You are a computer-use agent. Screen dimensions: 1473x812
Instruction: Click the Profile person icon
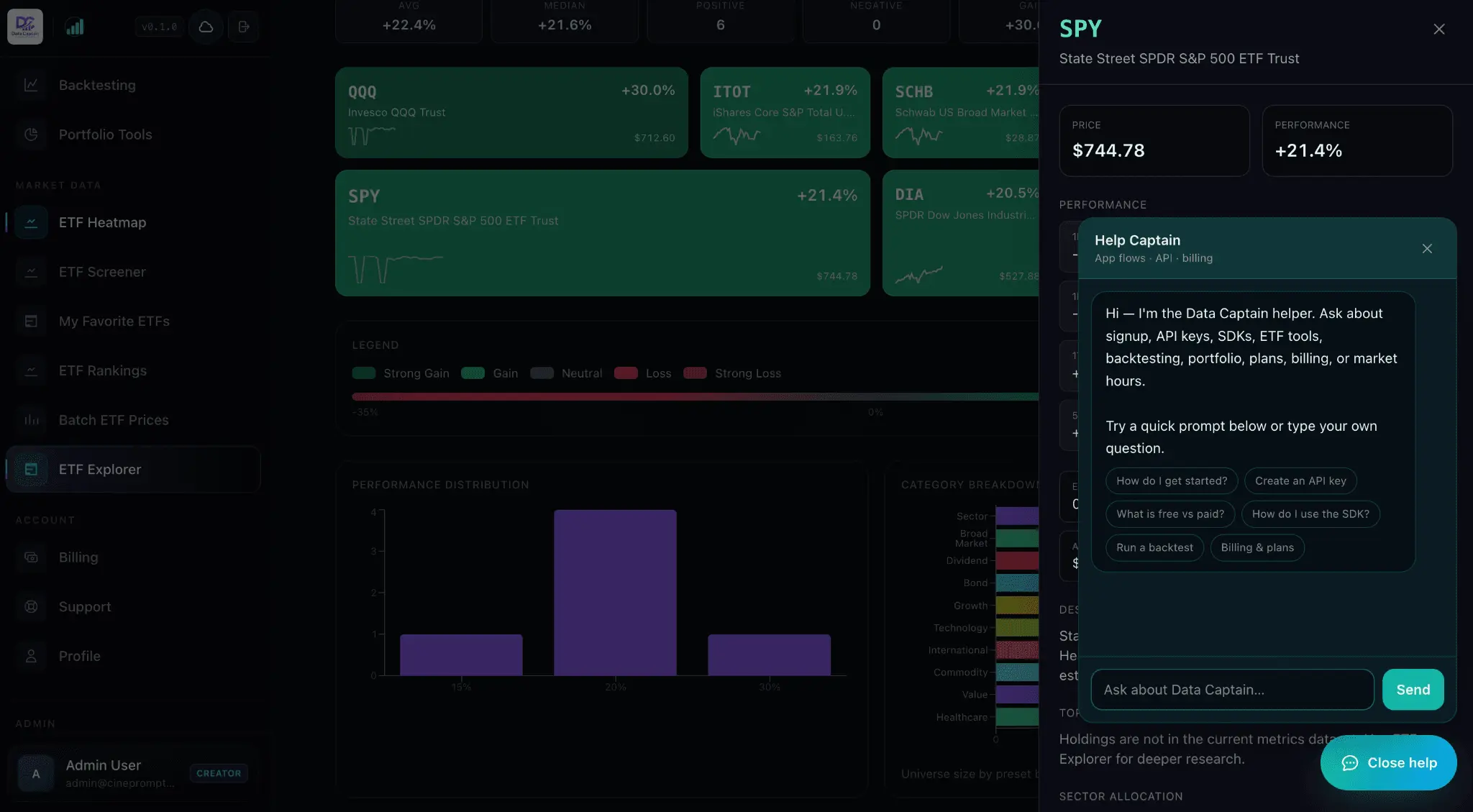click(x=31, y=656)
